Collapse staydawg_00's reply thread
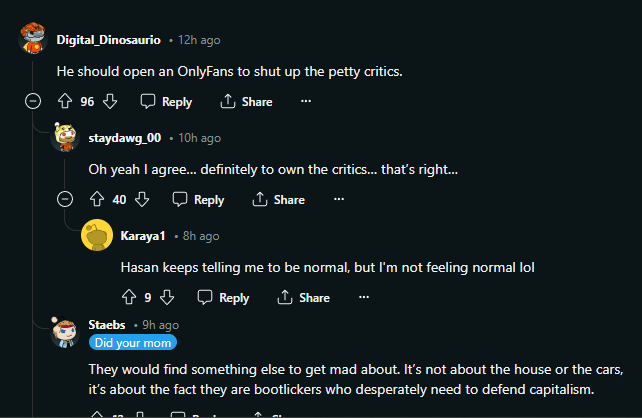 (65, 199)
